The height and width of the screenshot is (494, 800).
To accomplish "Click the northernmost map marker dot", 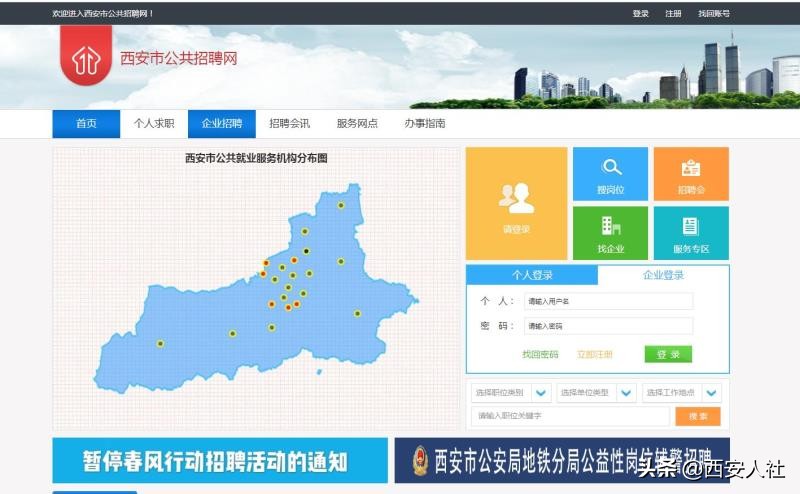I will (x=341, y=205).
